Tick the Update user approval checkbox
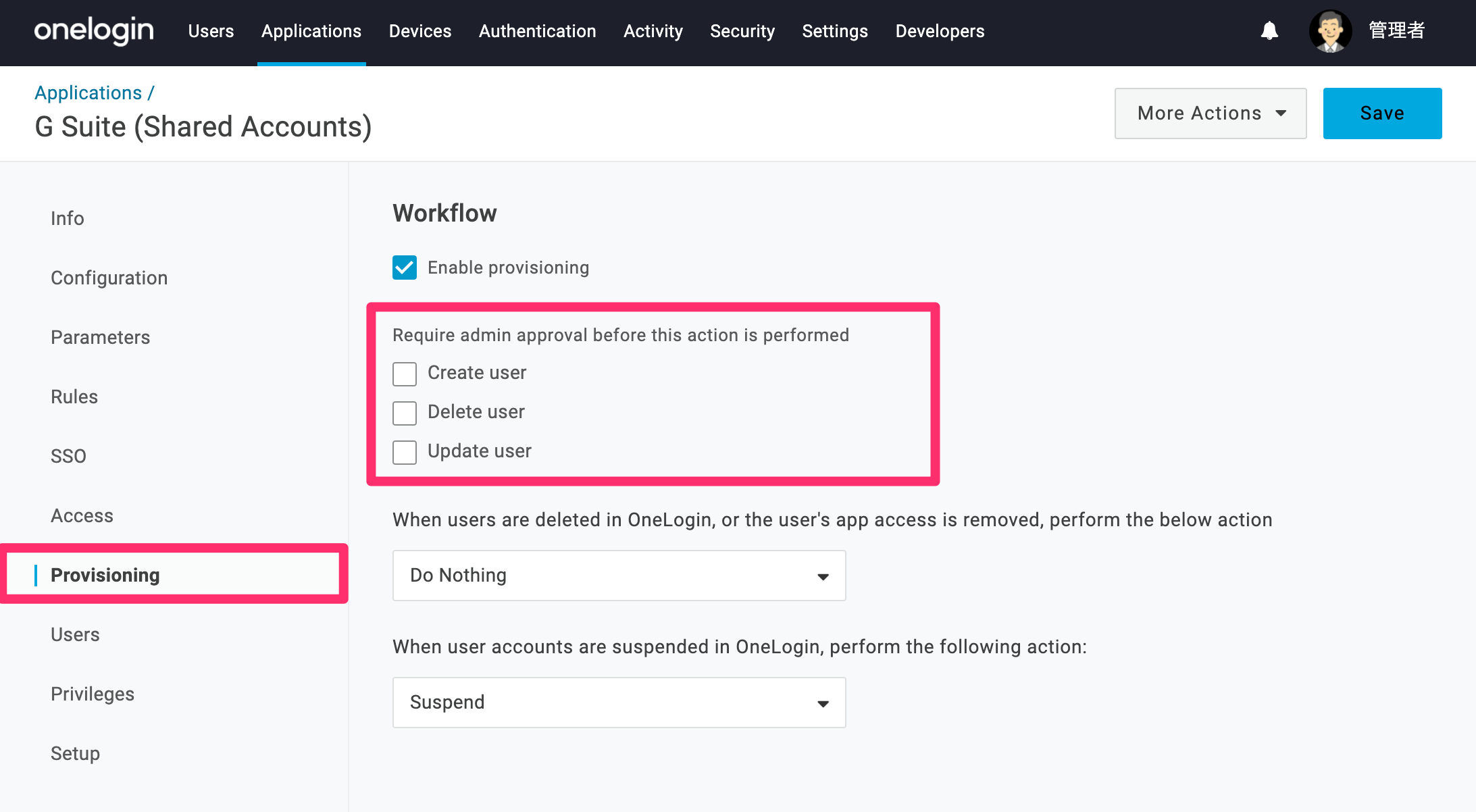This screenshot has width=1476, height=812. (x=405, y=452)
